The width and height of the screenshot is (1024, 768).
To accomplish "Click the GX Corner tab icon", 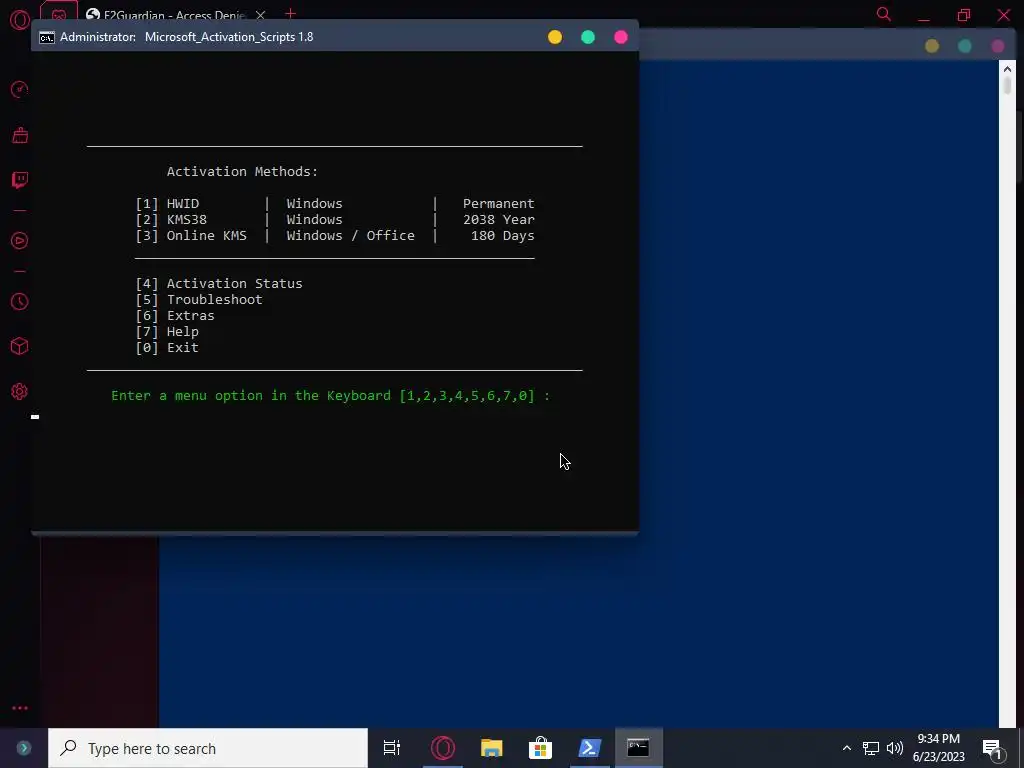I will [59, 15].
